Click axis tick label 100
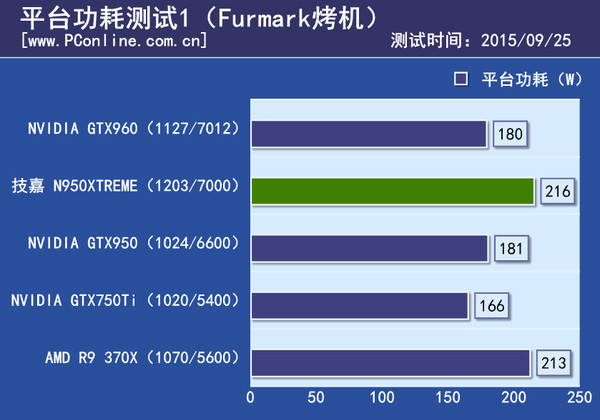 tap(382, 397)
